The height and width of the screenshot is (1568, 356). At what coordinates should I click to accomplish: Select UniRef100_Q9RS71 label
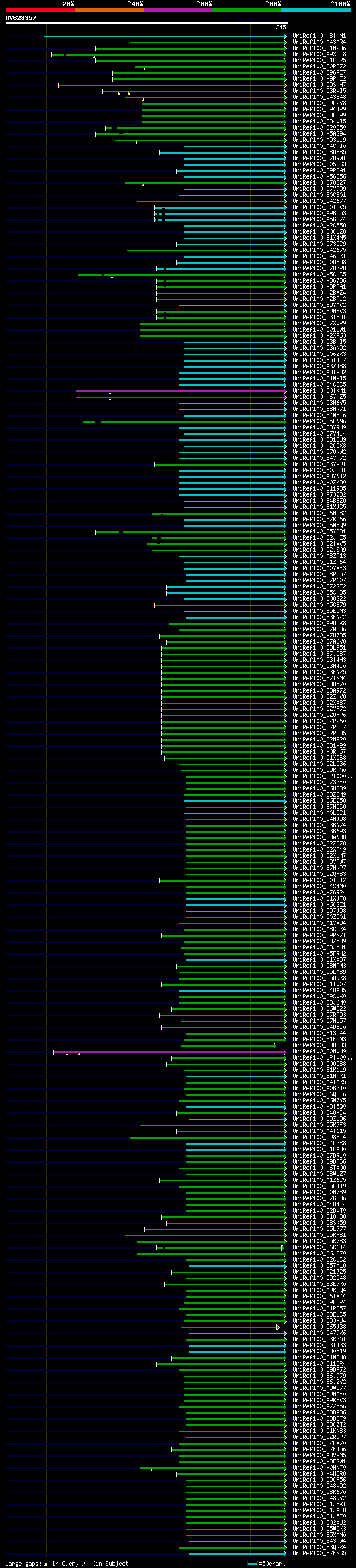pos(319,936)
